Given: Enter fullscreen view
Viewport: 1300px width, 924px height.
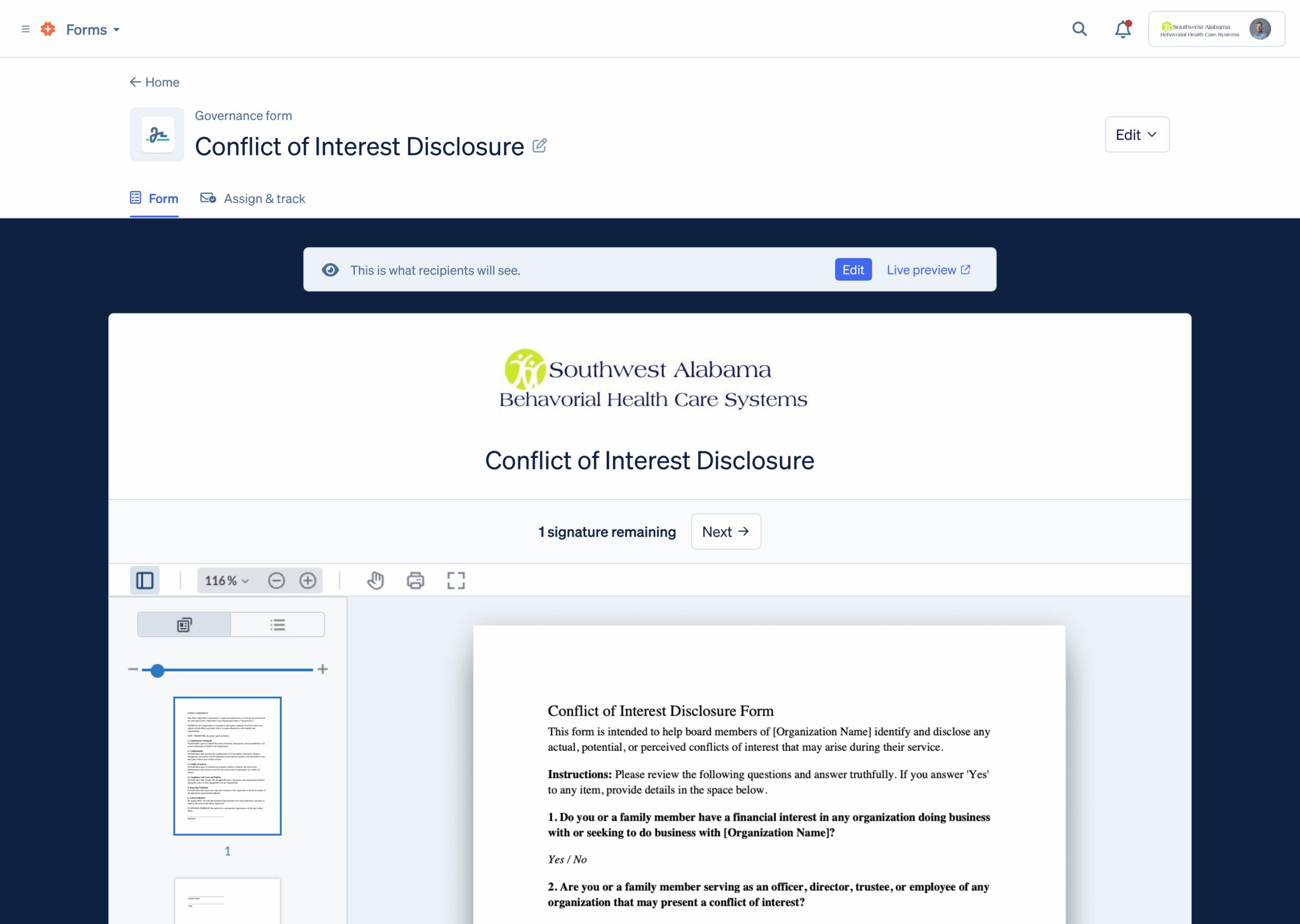Looking at the screenshot, I should pyautogui.click(x=456, y=580).
